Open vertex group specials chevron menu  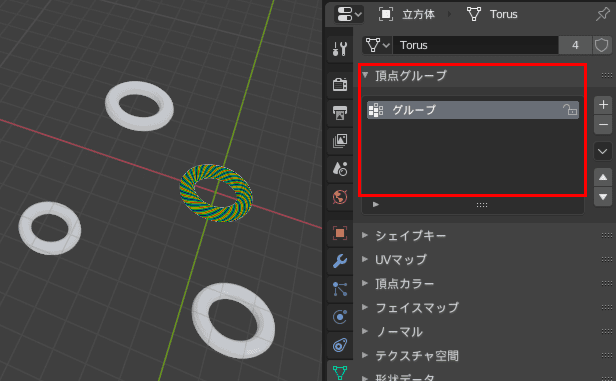point(603,151)
